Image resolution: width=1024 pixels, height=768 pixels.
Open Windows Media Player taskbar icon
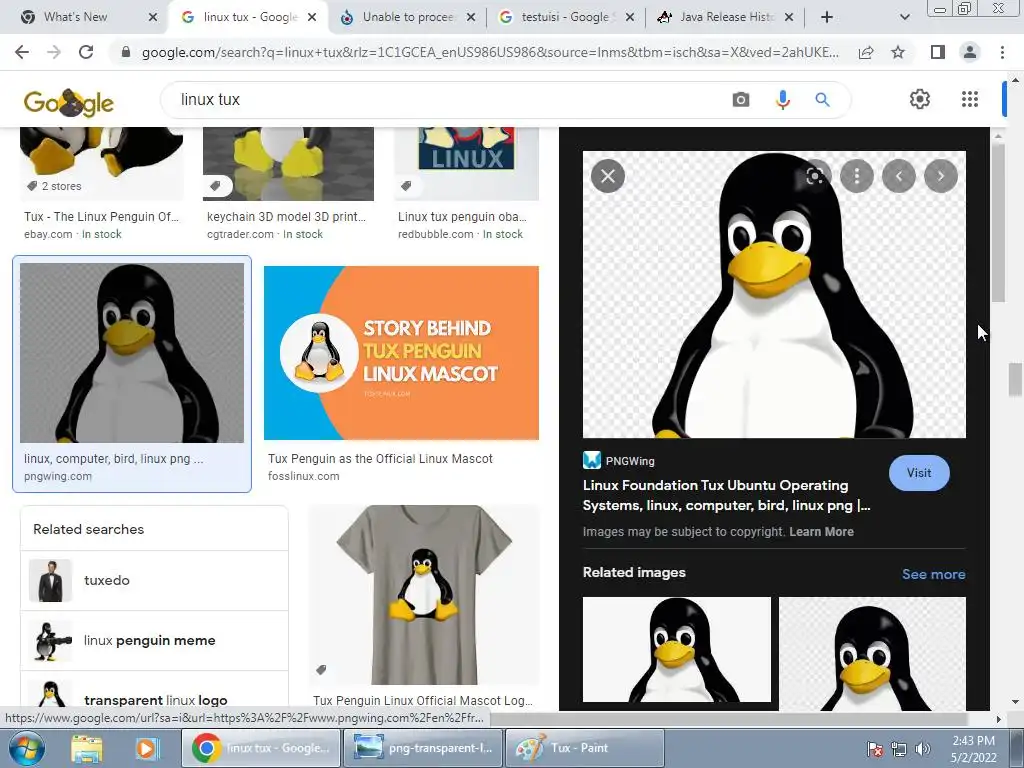coord(147,748)
